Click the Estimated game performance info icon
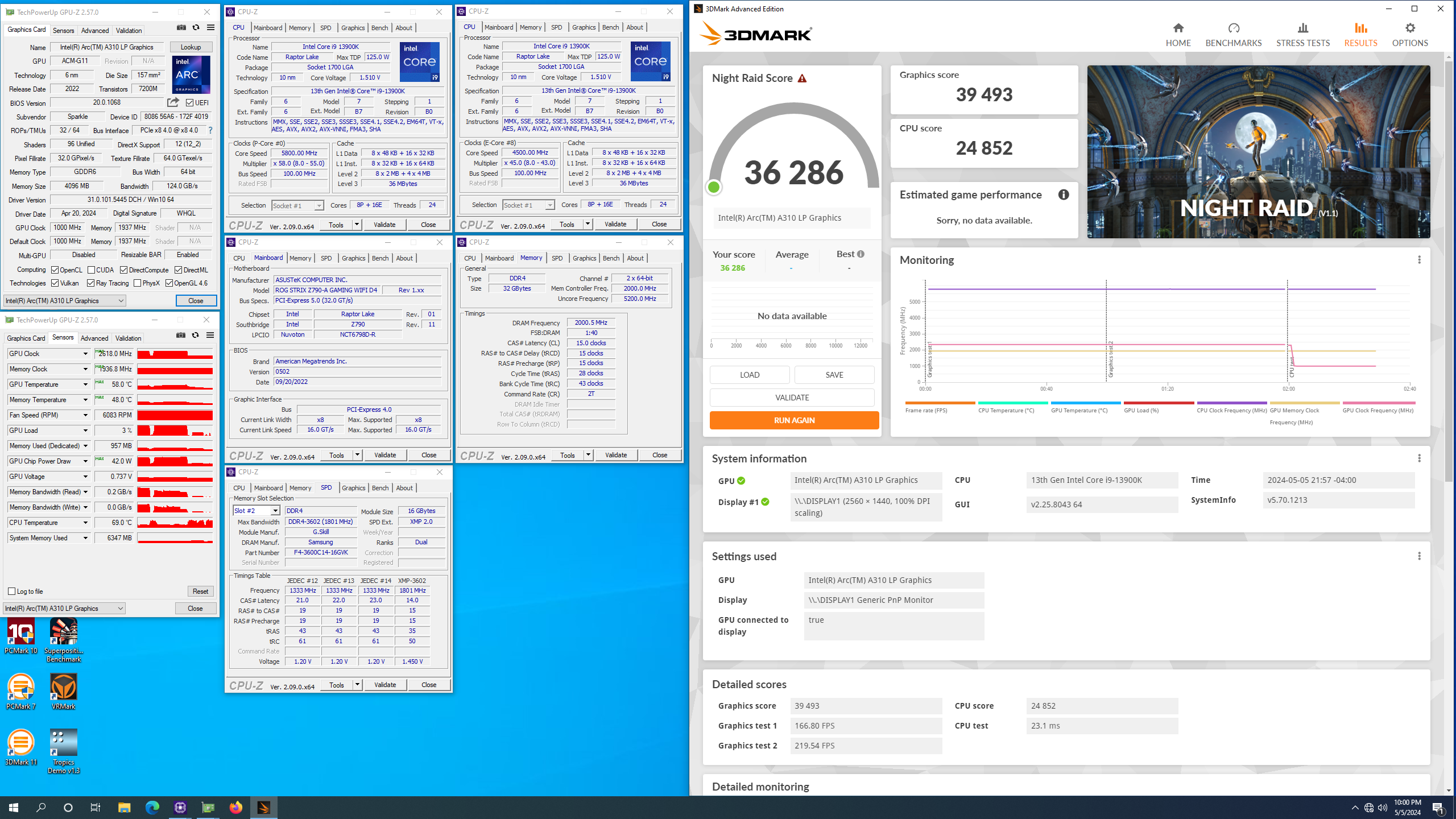Viewport: 1456px width, 819px height. coord(1064,195)
